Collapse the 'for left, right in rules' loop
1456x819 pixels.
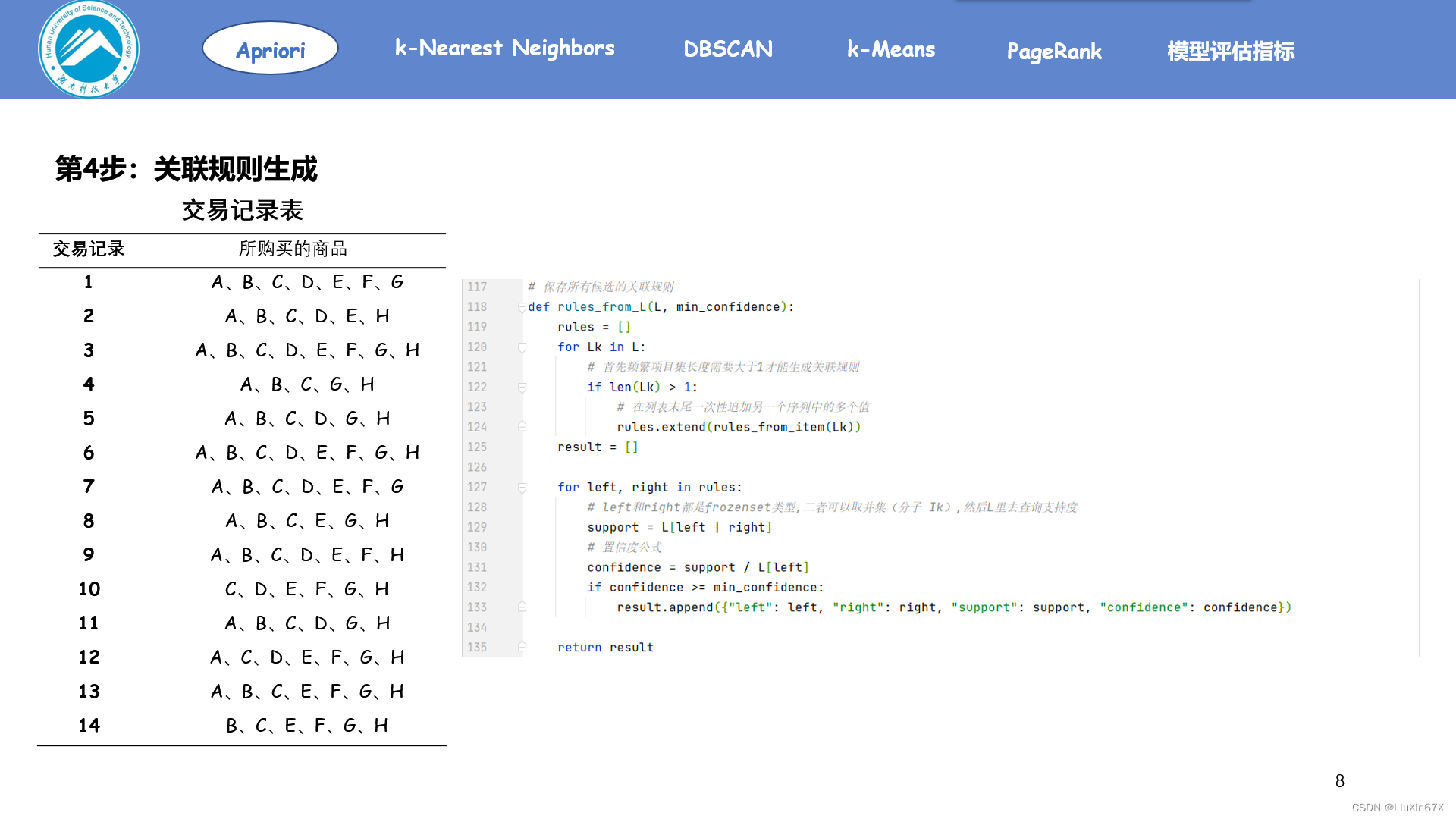(522, 488)
